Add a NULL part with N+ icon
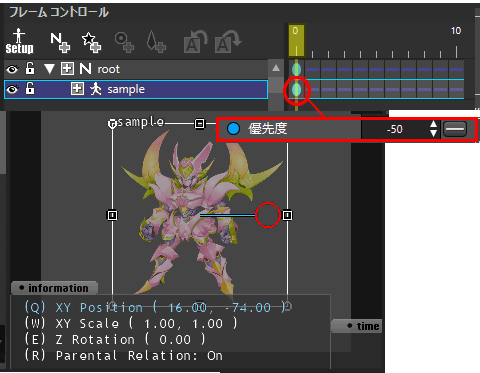480x373 pixels. [60, 42]
